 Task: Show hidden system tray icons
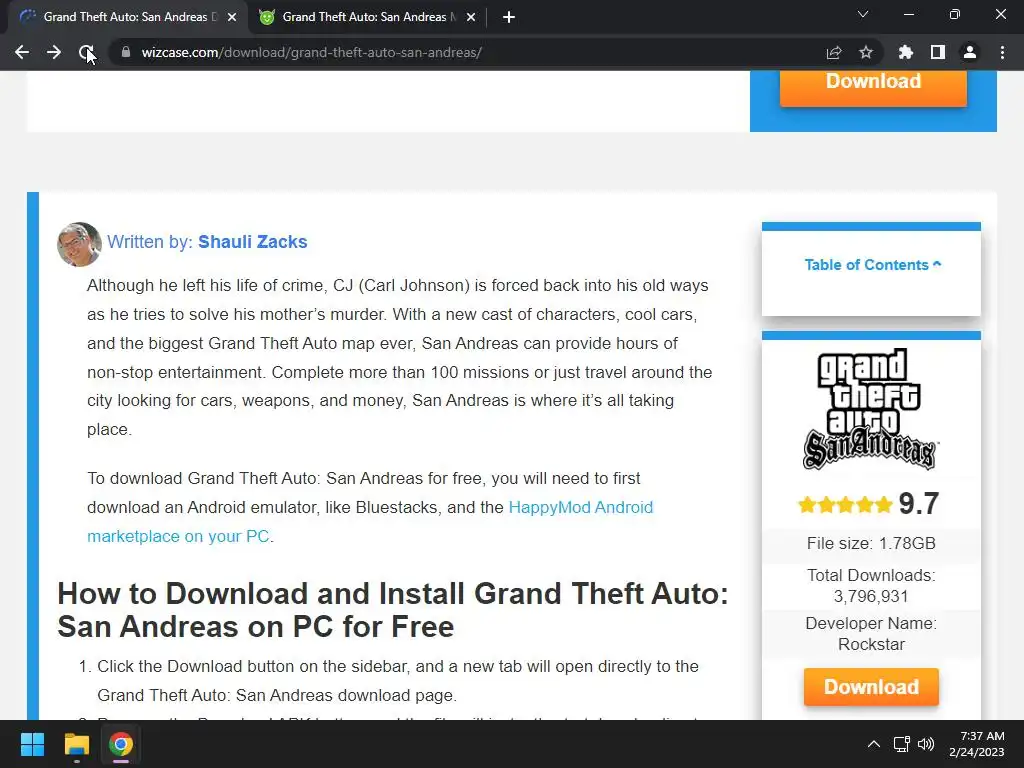[x=874, y=744]
